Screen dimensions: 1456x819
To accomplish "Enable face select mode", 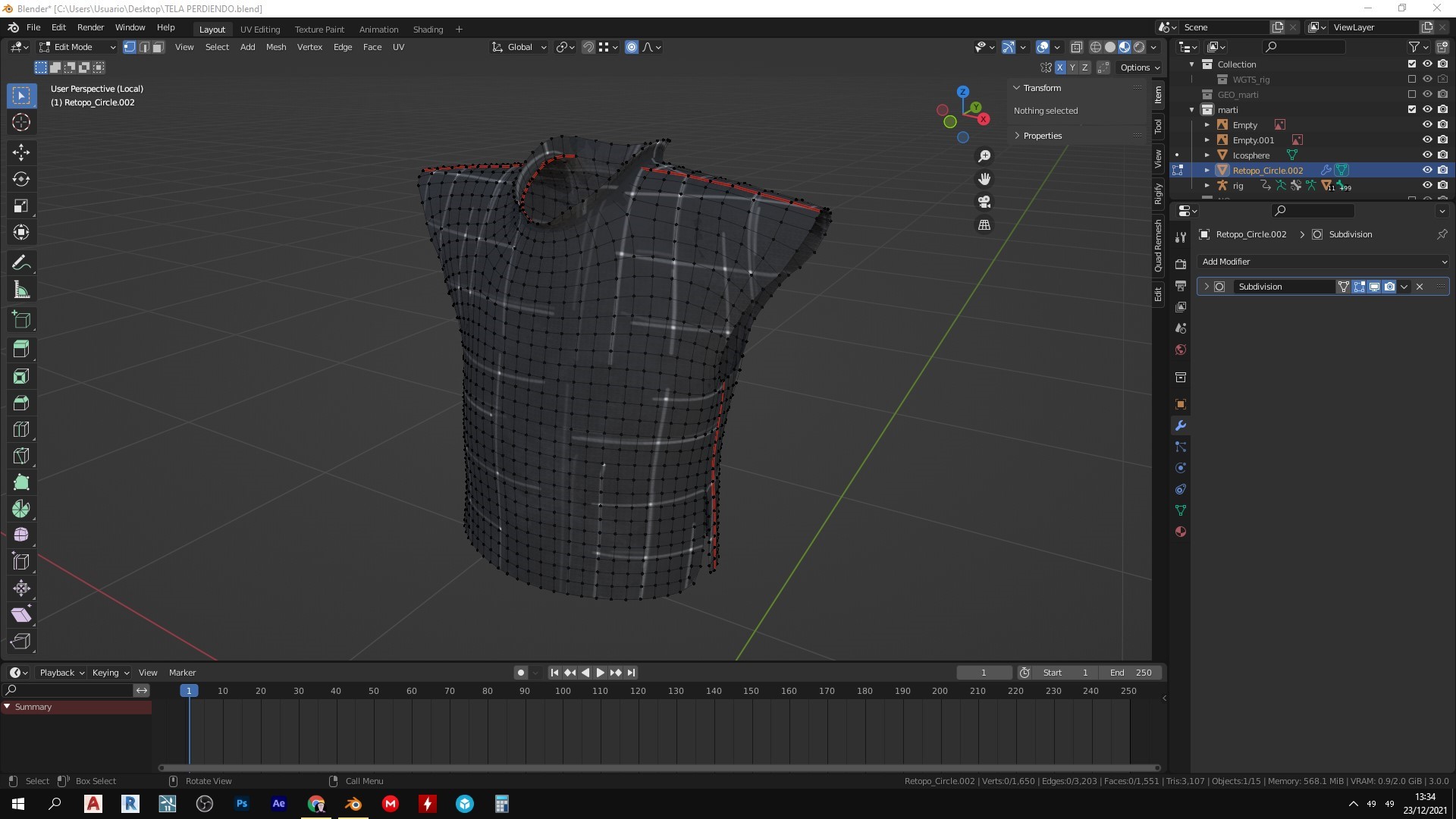I will [x=158, y=47].
